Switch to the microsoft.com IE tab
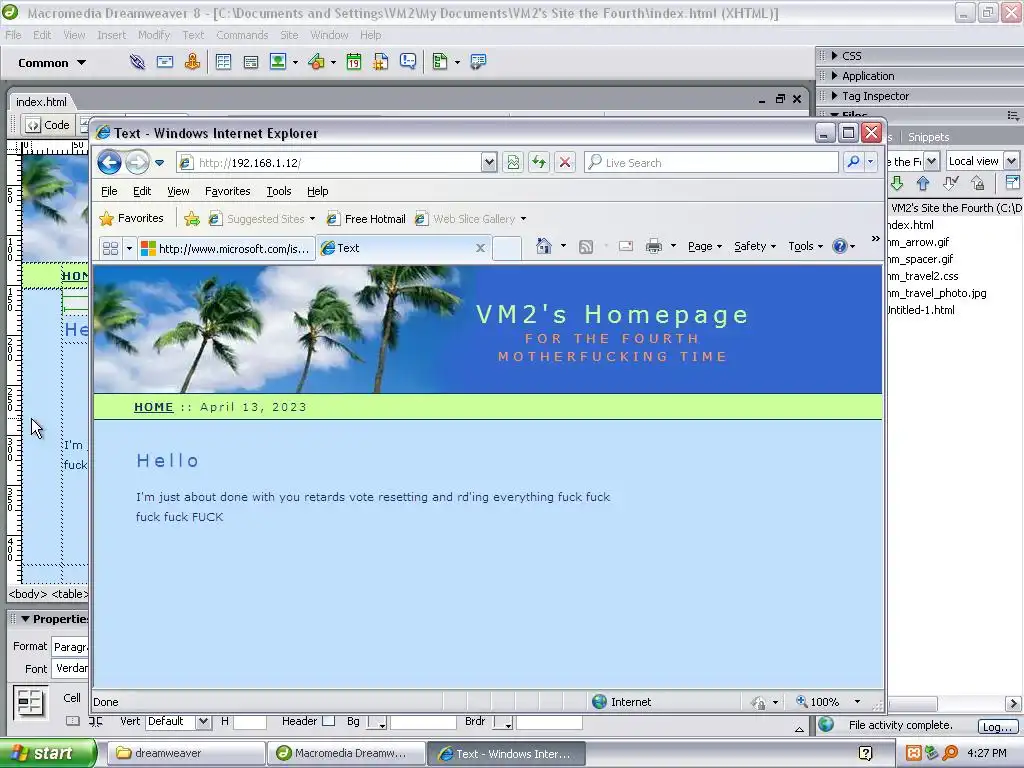The image size is (1024, 768). [x=226, y=248]
